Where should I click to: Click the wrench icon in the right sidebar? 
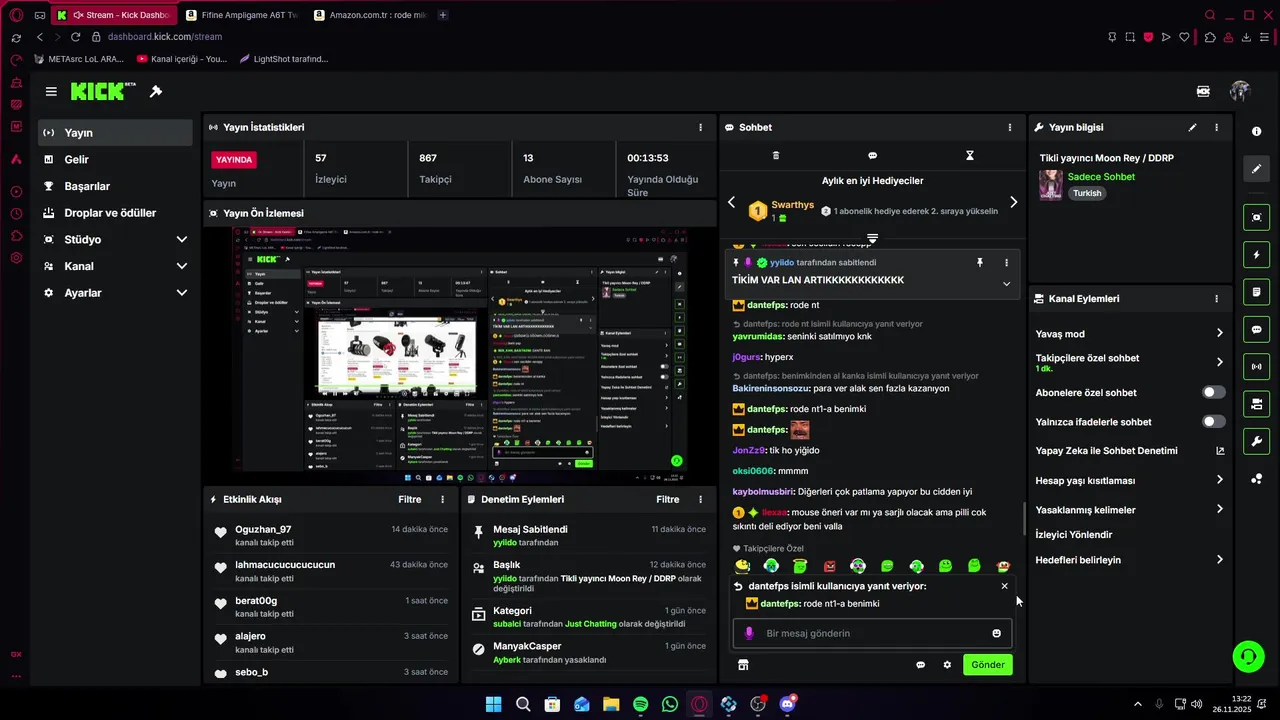click(1257, 441)
